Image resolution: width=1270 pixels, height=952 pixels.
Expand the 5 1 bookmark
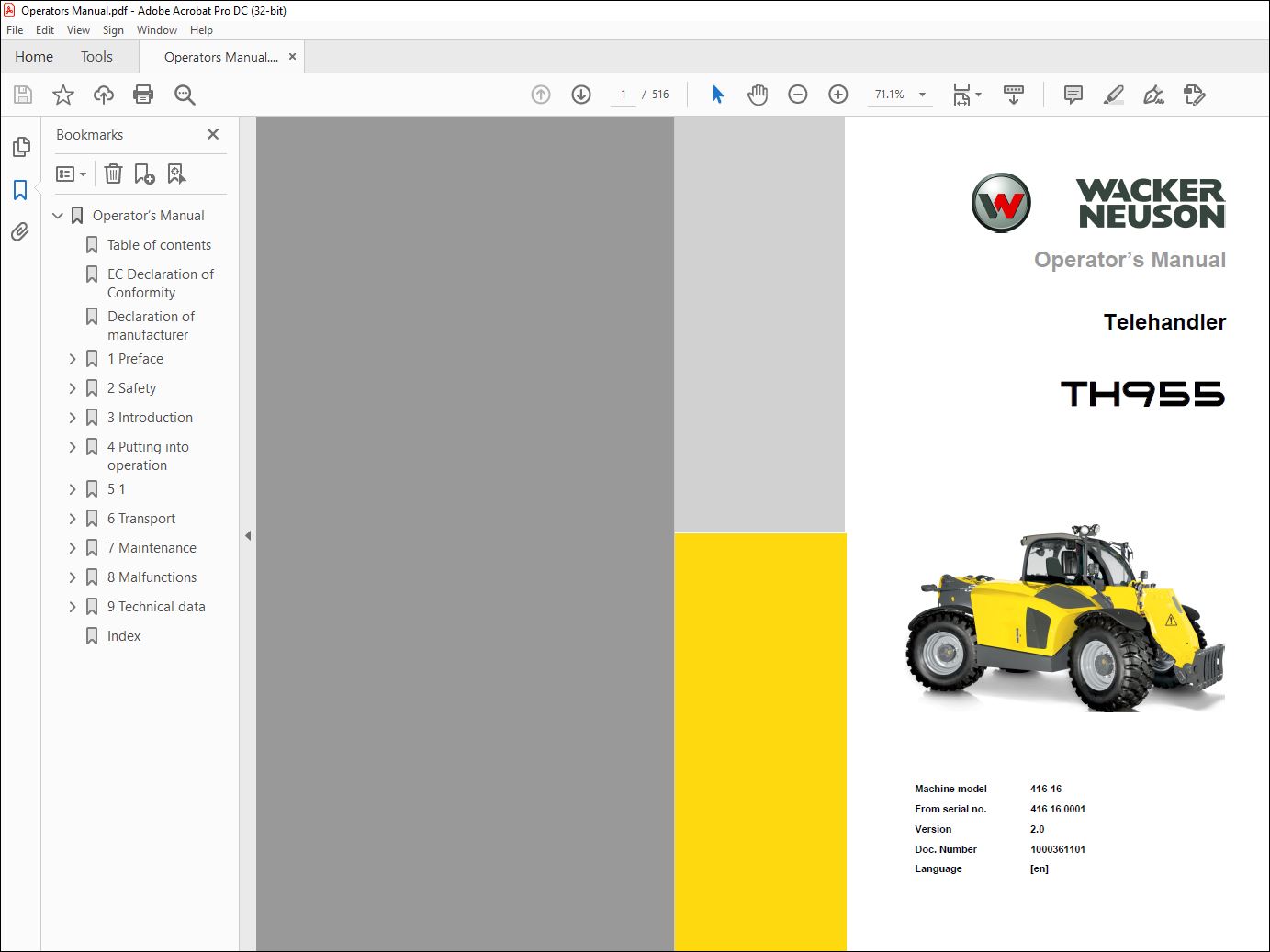(73, 489)
